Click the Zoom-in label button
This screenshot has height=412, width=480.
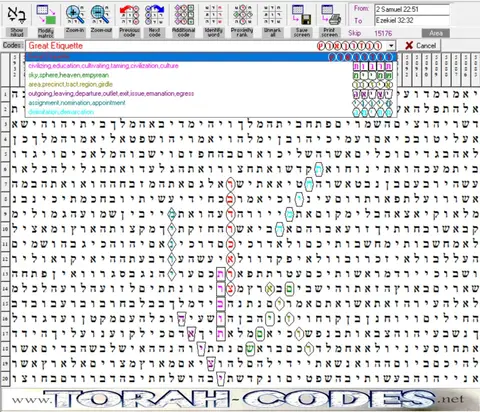[75, 32]
